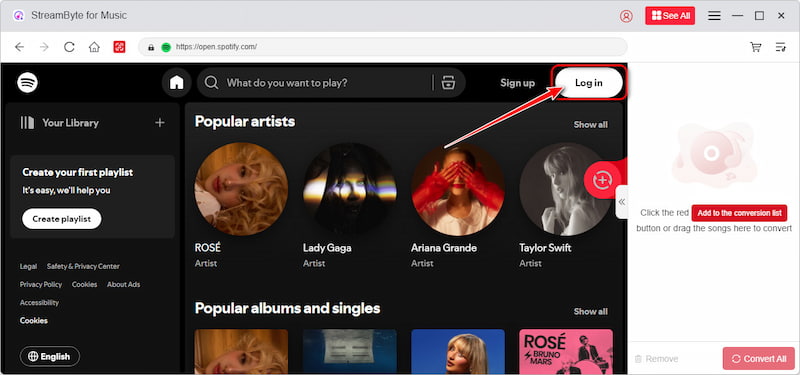Click the red square toolbar icon
800x375 pixels.
pyautogui.click(x=119, y=47)
